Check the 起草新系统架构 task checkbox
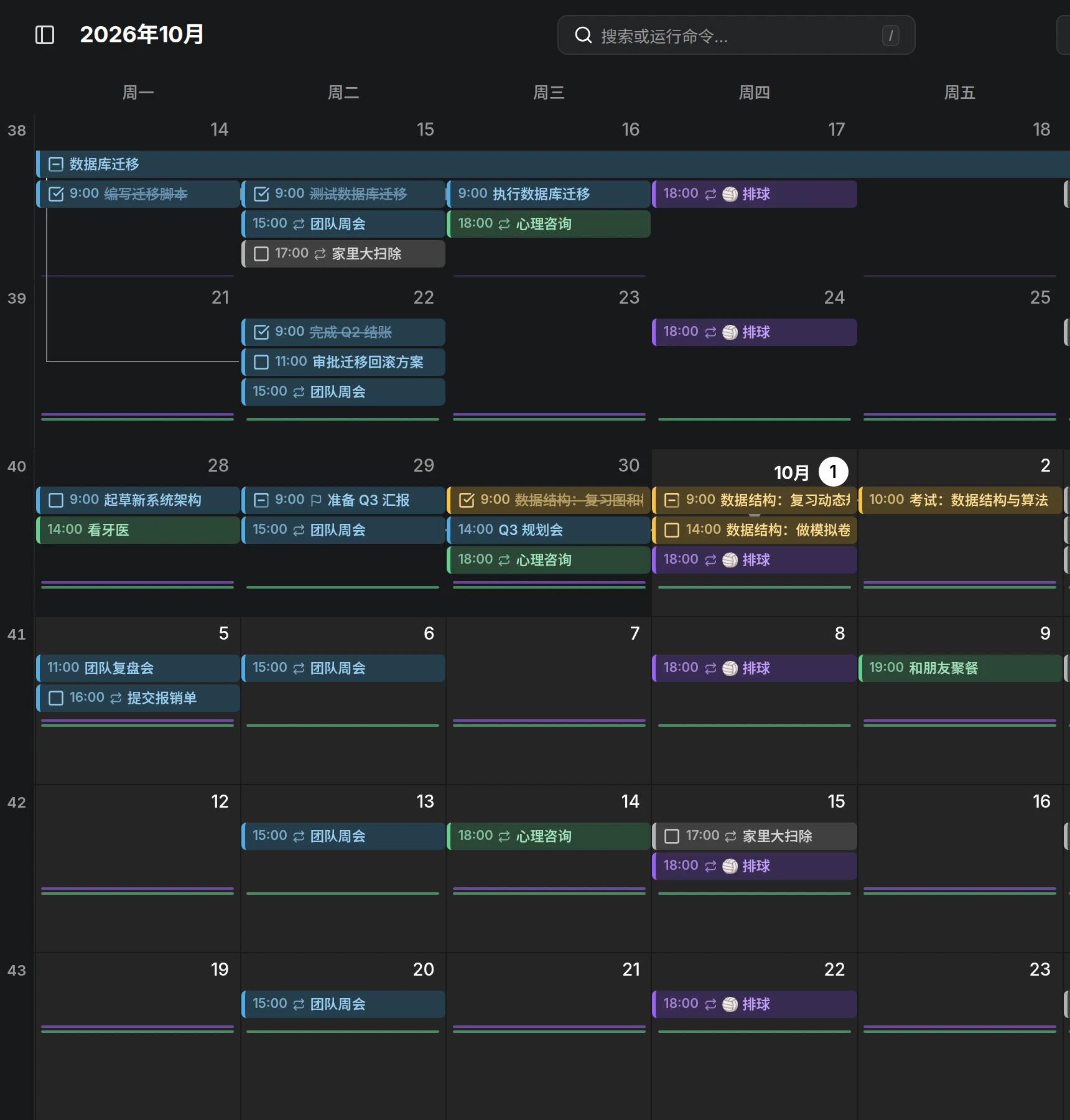 click(56, 500)
